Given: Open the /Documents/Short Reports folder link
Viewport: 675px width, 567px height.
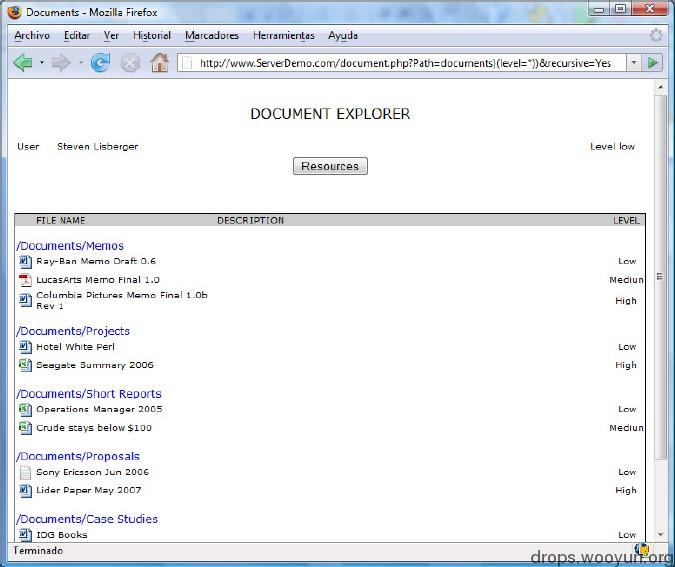Looking at the screenshot, I should (x=89, y=394).
